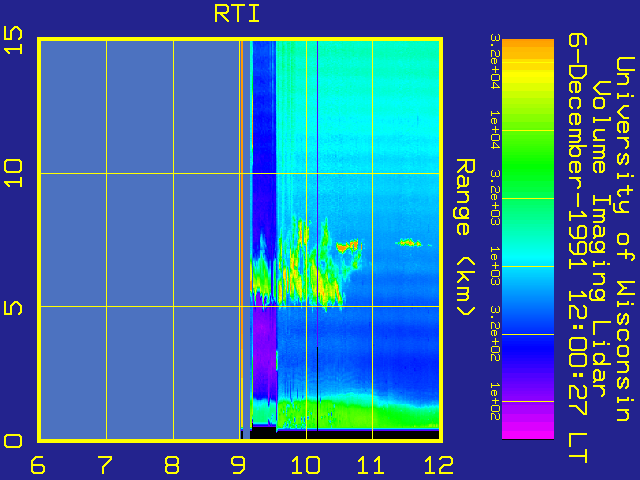Click the orange top of the colorbar

pos(528,45)
